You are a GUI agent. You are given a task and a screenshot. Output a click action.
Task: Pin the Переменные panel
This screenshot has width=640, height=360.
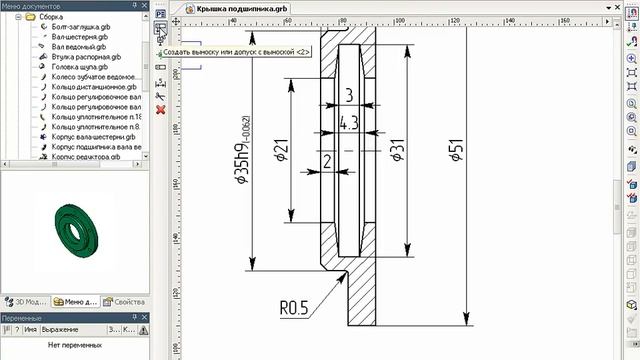135,317
